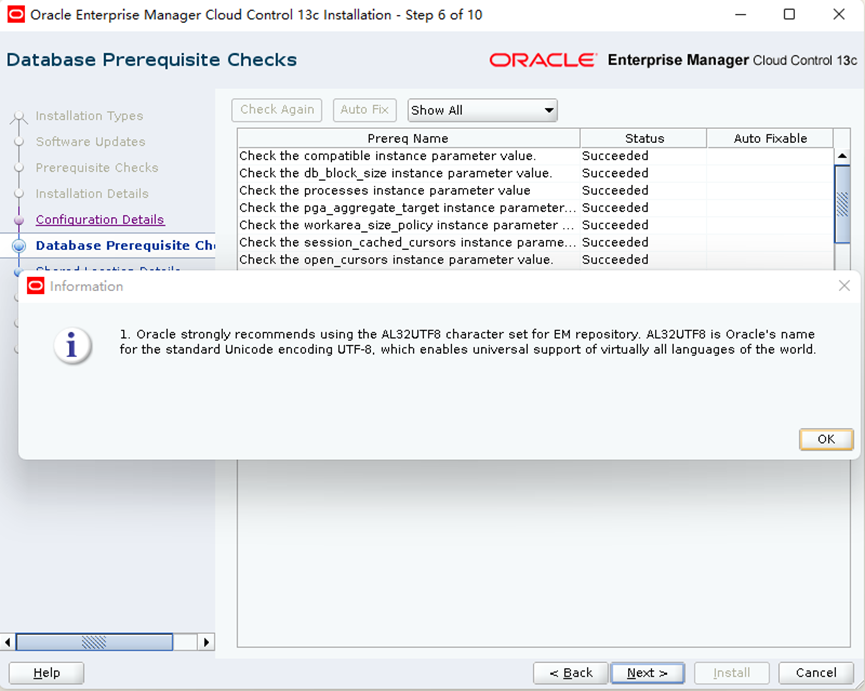Click the sidebar horizontal scrollbar thumb
The width and height of the screenshot is (865, 691).
pyautogui.click(x=94, y=642)
